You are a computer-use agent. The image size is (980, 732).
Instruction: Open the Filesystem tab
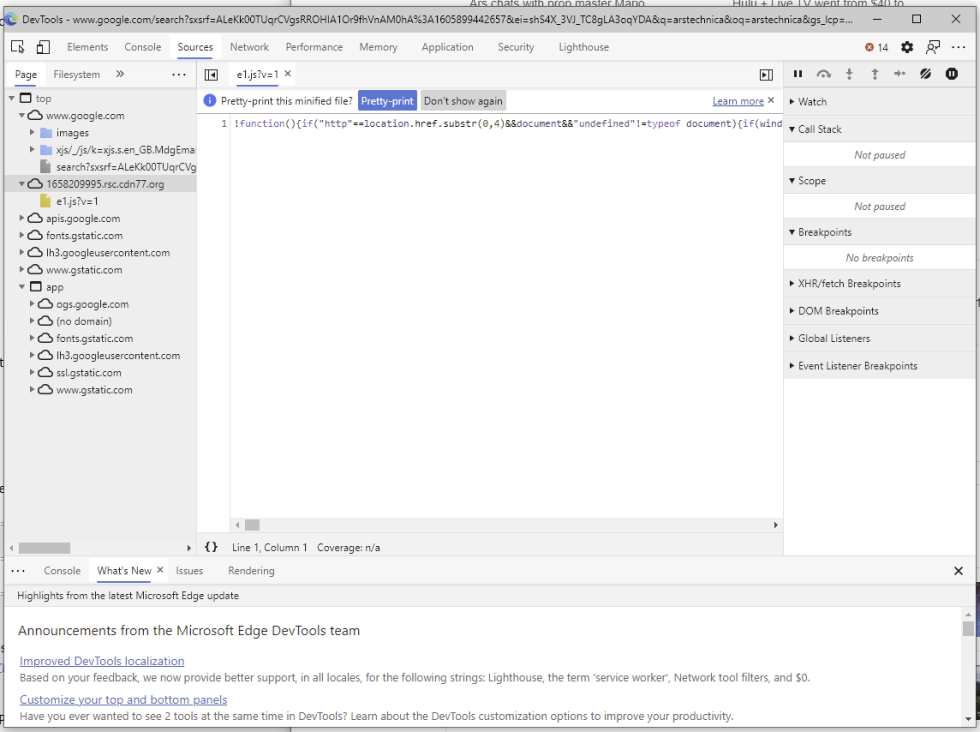click(76, 74)
